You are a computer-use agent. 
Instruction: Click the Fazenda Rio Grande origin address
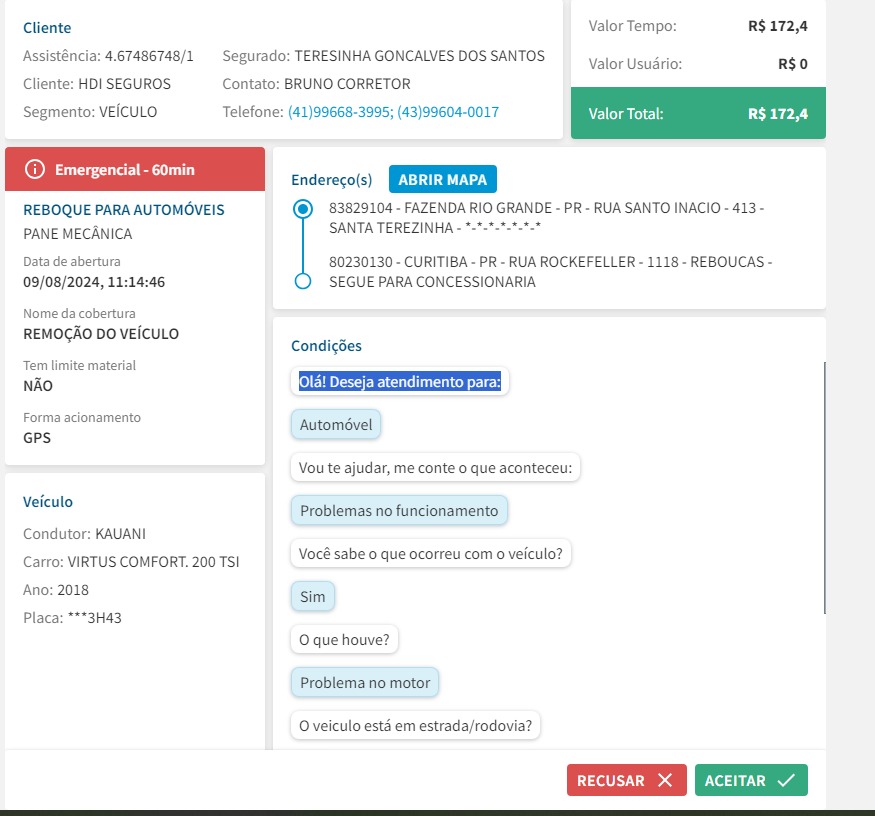point(547,218)
